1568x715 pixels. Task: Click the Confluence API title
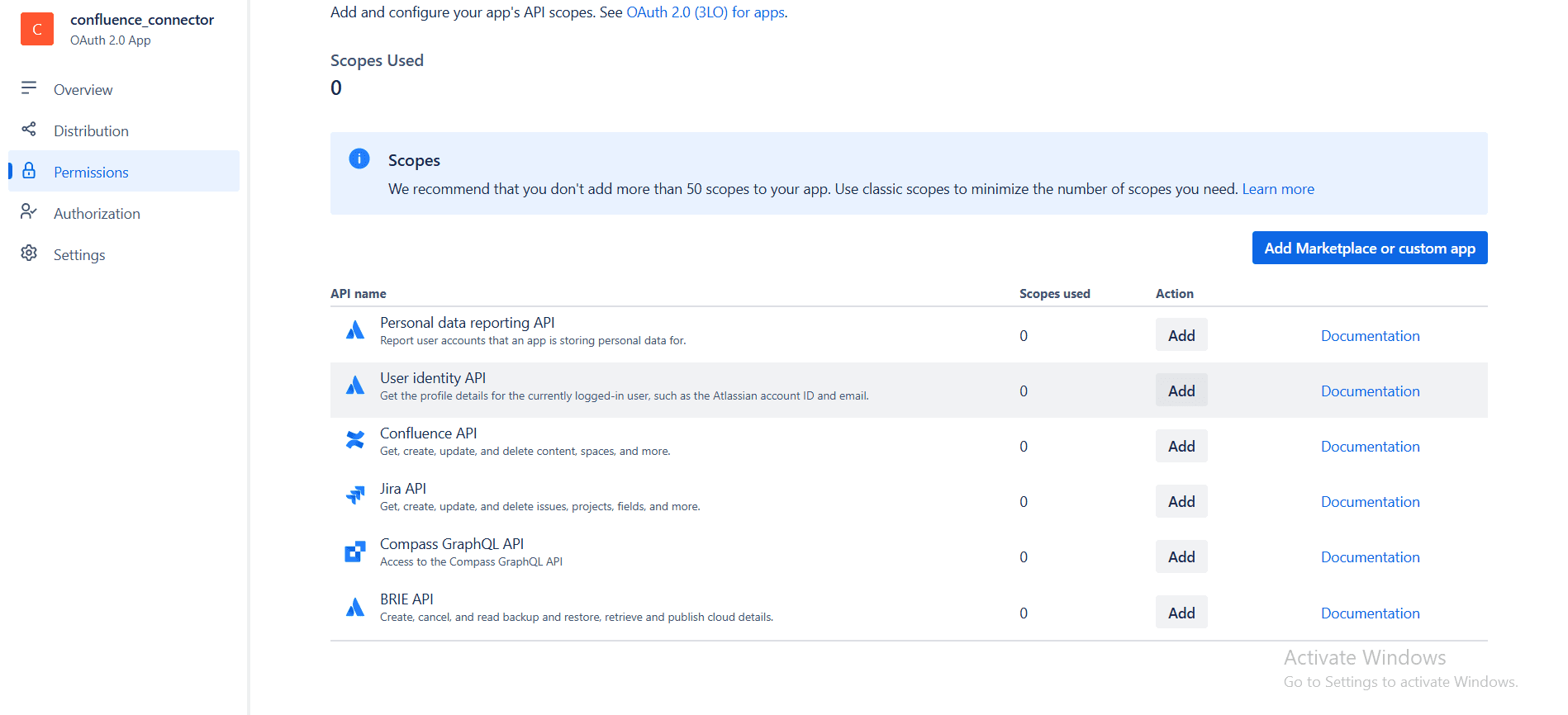tap(428, 433)
